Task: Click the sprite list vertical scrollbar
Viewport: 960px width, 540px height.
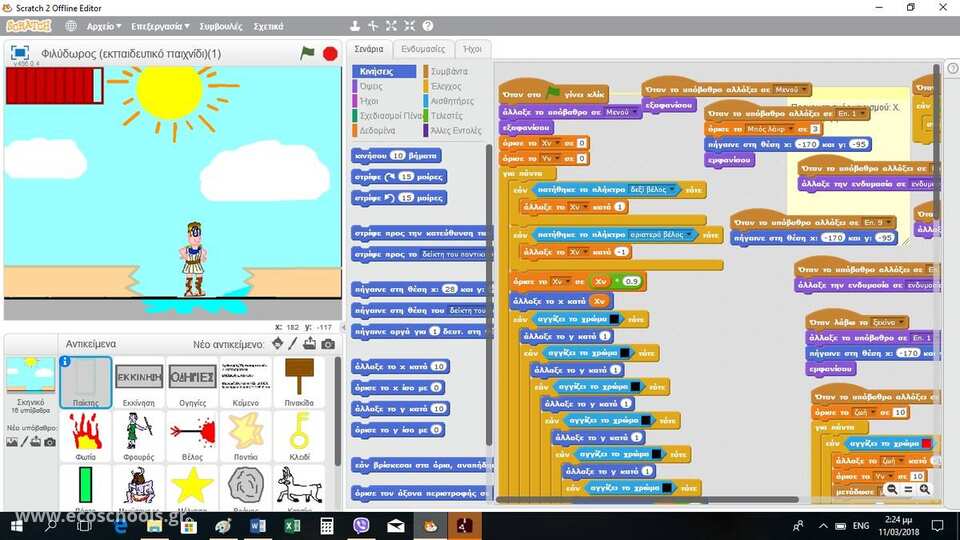Action: pyautogui.click(x=337, y=411)
